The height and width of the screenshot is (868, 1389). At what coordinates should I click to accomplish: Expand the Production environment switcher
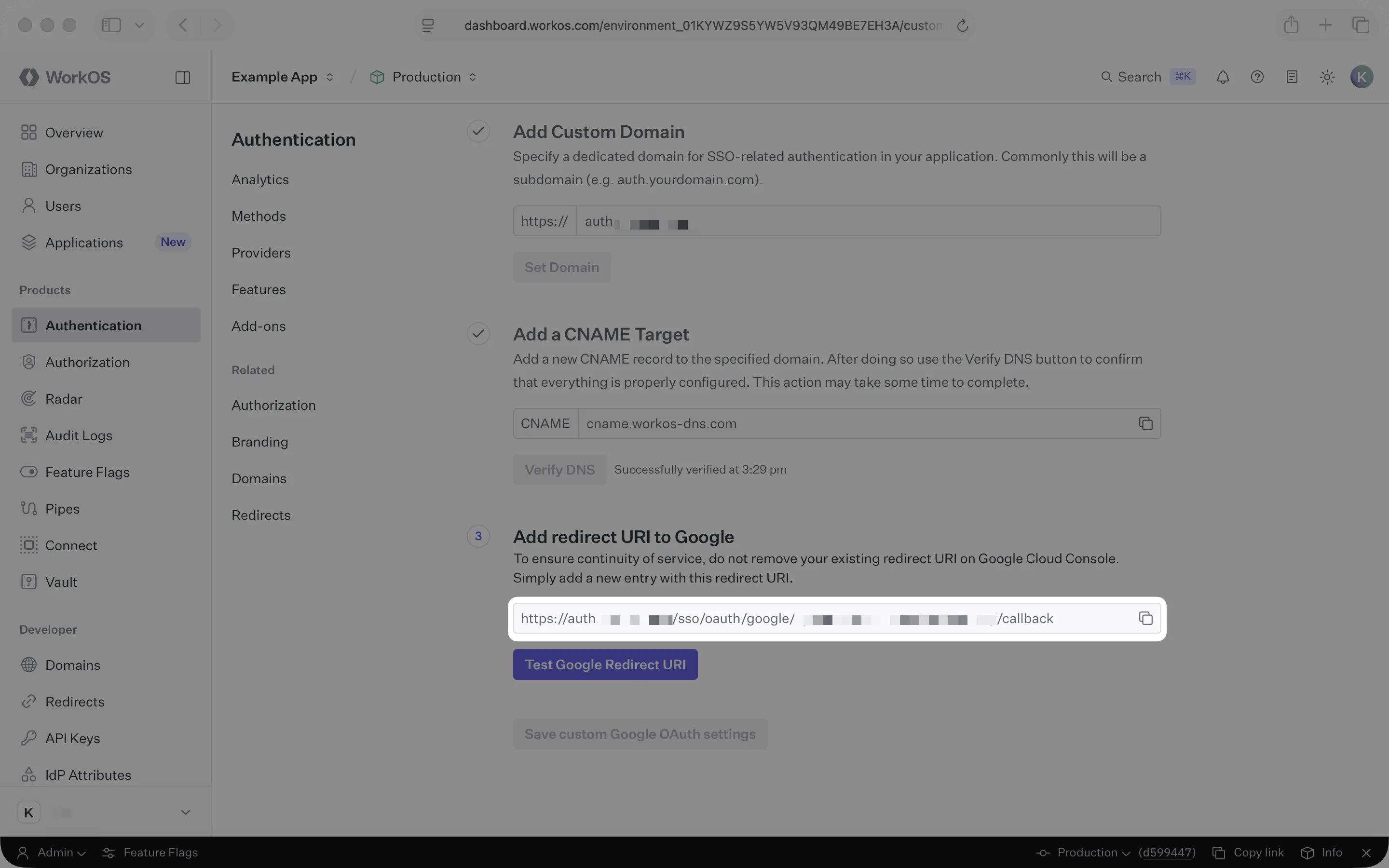tap(423, 77)
